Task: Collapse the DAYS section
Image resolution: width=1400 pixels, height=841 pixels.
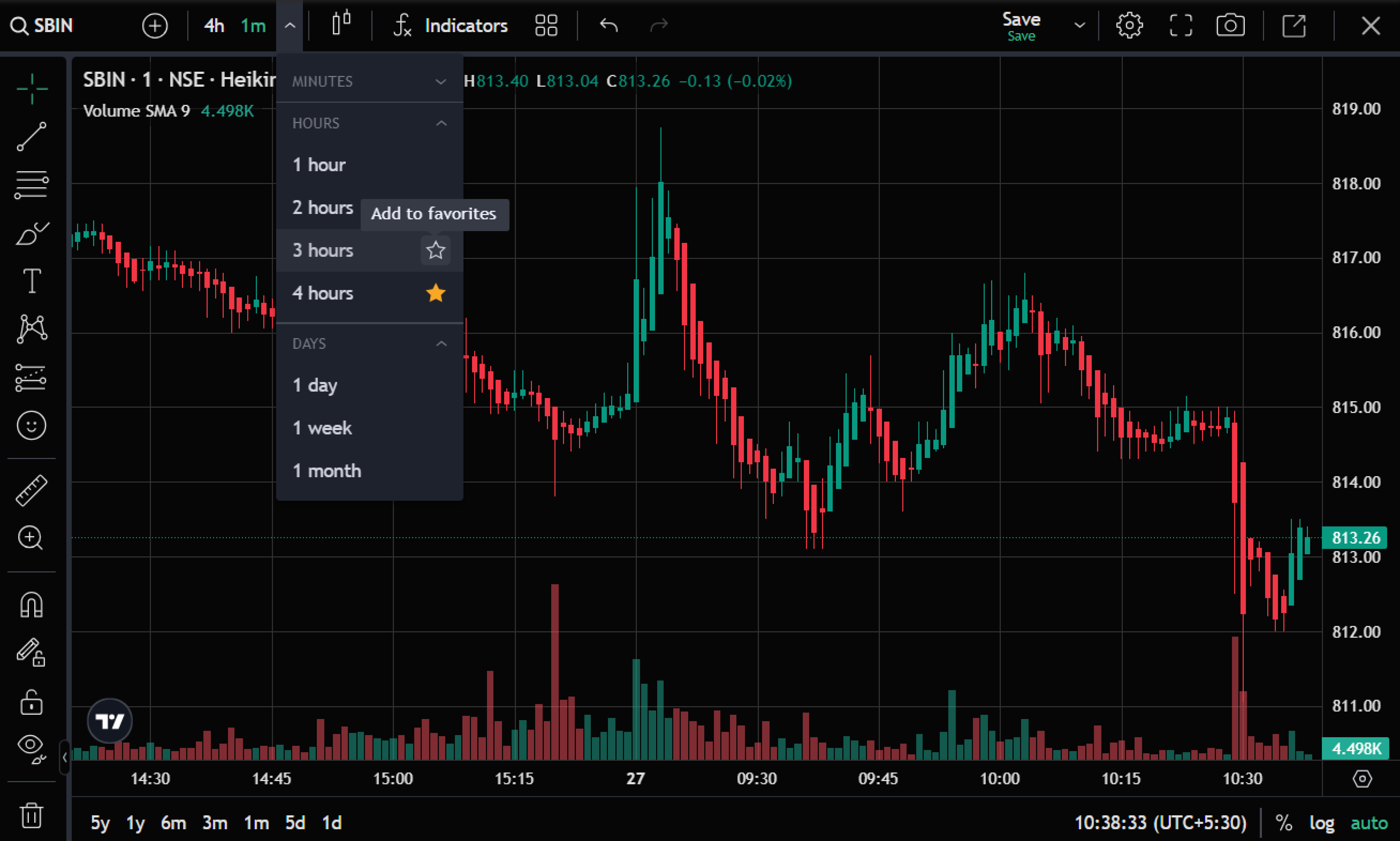Action: coord(370,343)
